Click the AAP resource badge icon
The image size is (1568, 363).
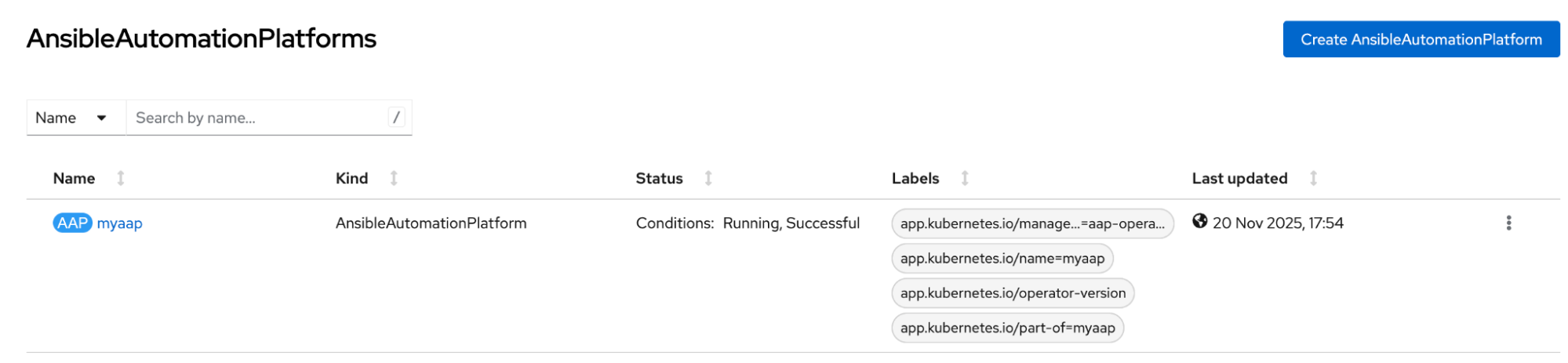pyautogui.click(x=72, y=223)
